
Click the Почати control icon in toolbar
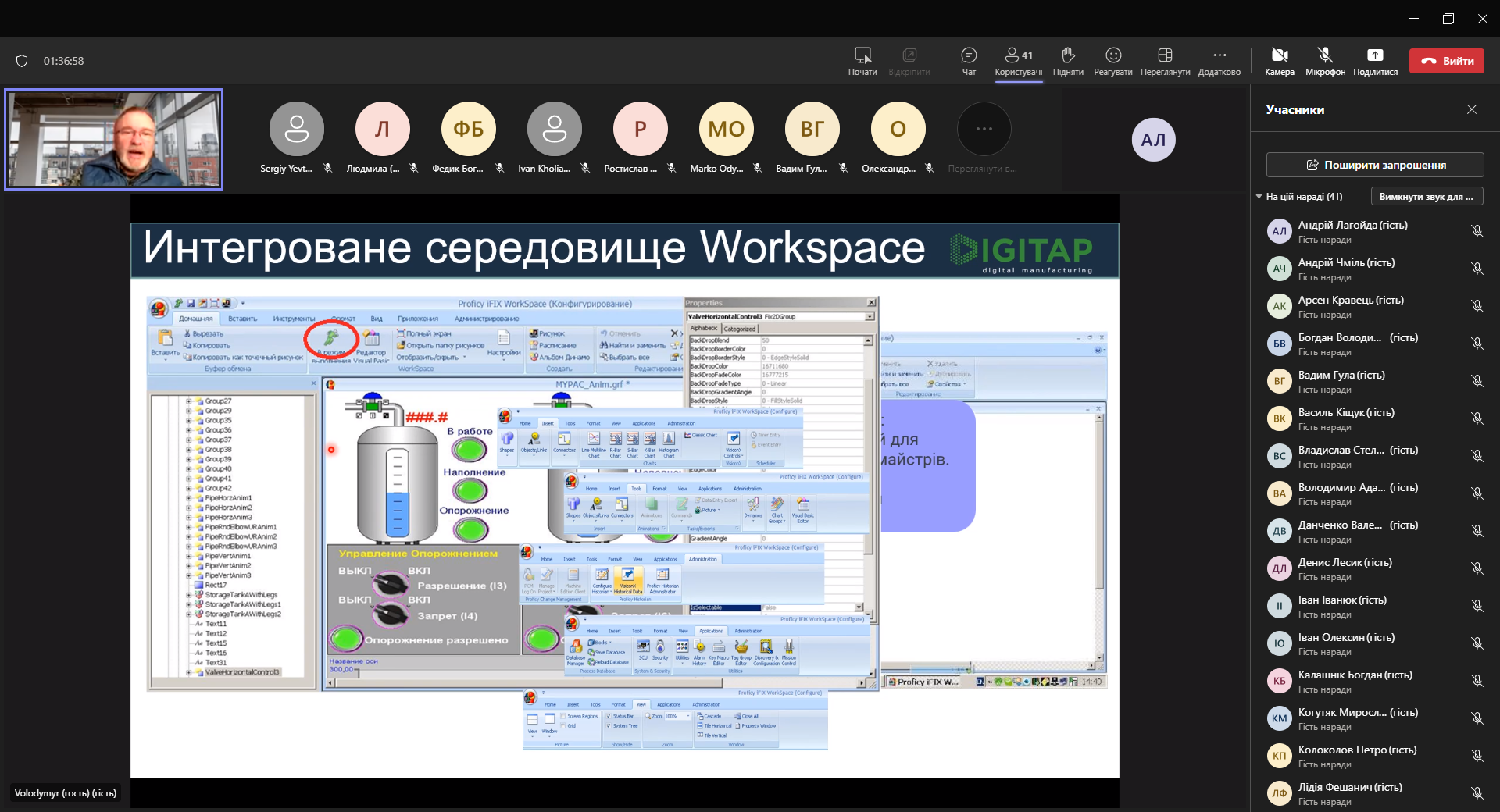point(862,55)
